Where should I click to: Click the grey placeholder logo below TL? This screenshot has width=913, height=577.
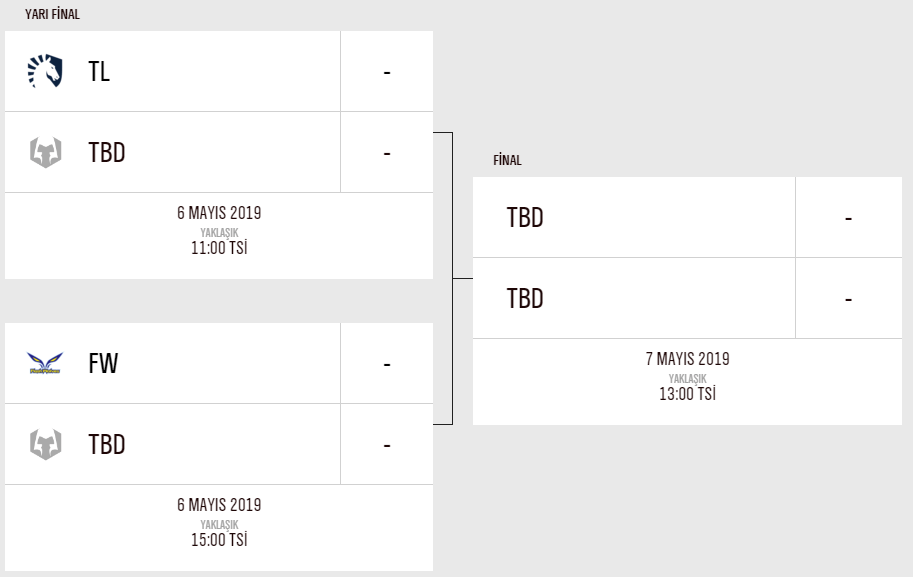coord(45,152)
